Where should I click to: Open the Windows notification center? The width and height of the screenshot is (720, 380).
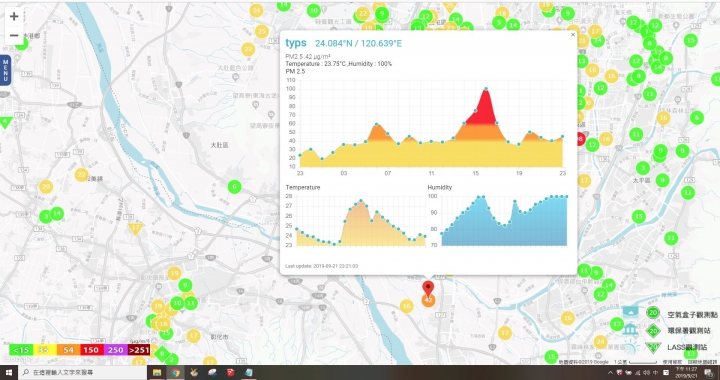point(709,373)
